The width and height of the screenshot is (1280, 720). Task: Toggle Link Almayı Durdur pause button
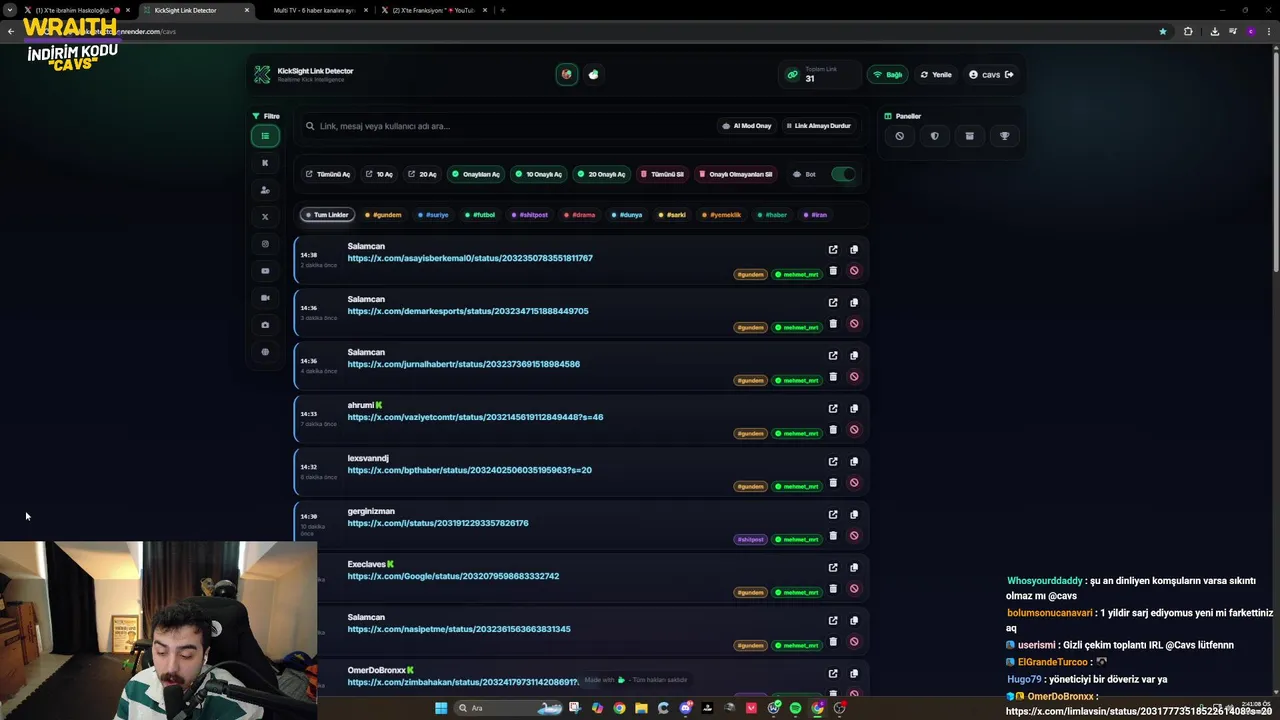(x=818, y=126)
